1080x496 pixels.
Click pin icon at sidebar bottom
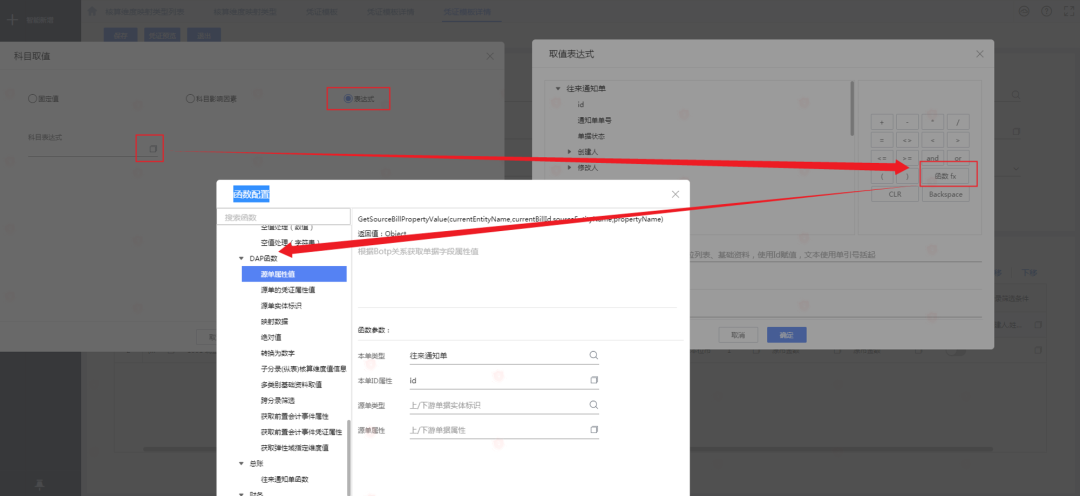click(39, 484)
